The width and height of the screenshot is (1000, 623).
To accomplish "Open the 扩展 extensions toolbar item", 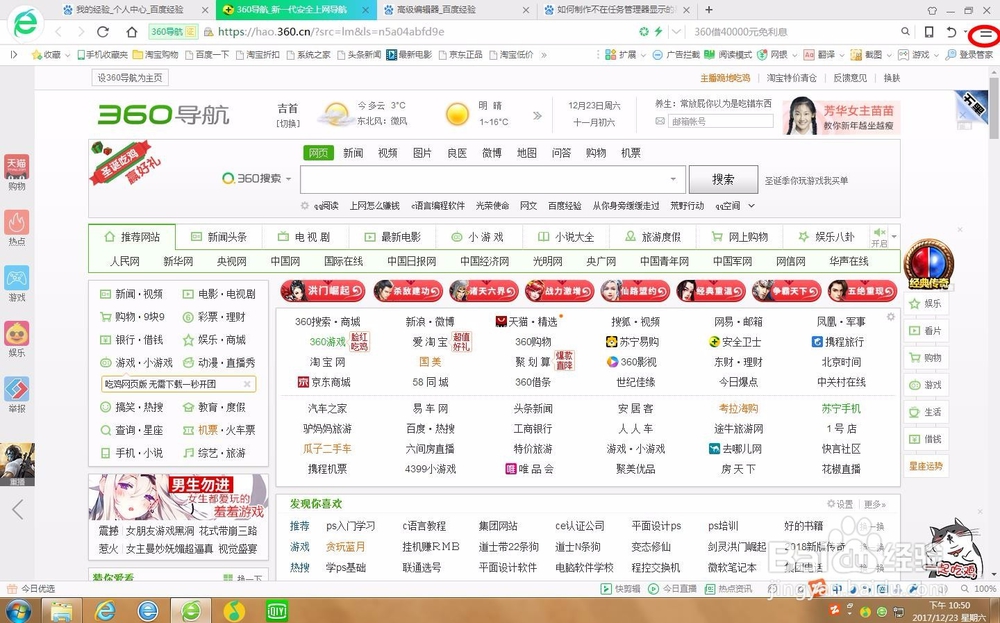I will [621, 55].
